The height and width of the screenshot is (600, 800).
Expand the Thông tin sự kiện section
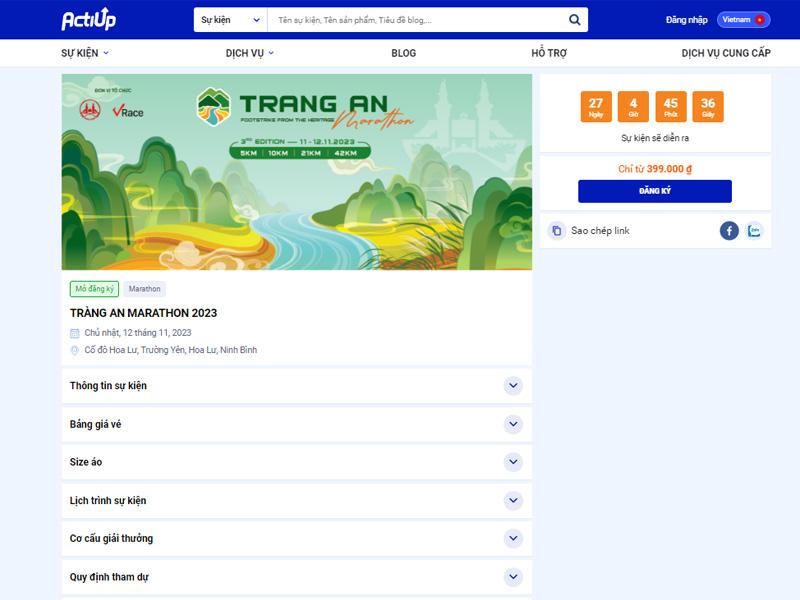513,386
